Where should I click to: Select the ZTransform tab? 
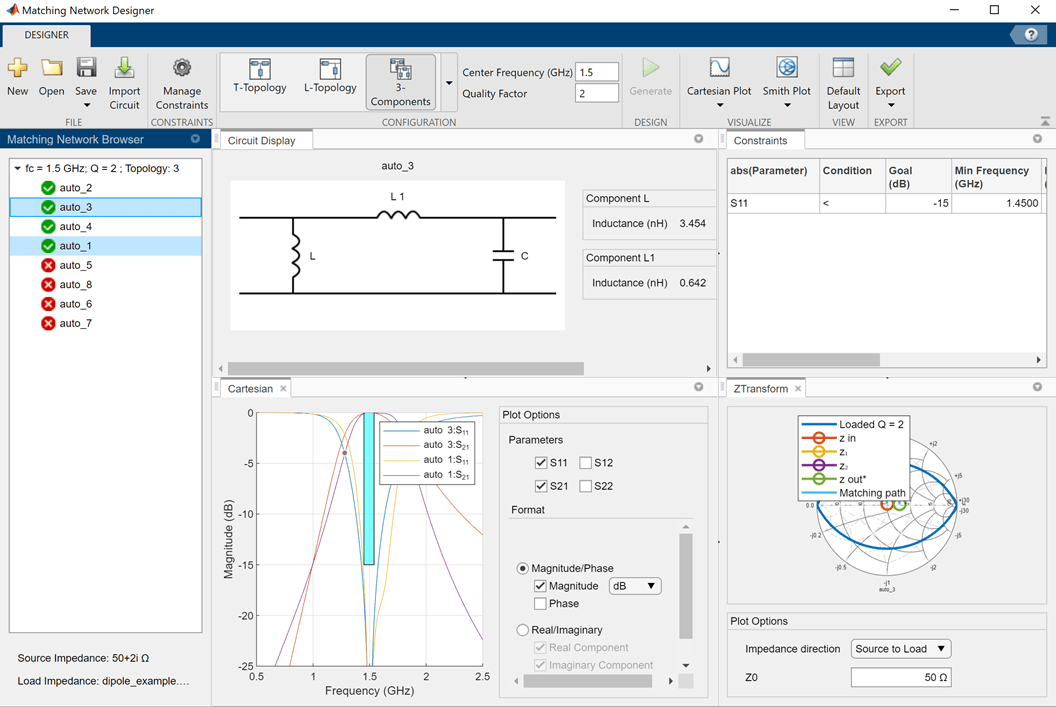[760, 389]
